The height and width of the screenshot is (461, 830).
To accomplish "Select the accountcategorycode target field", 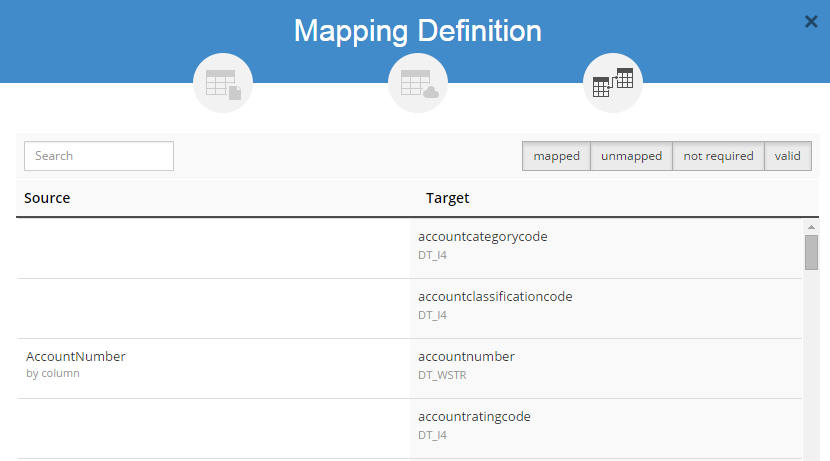I will (x=483, y=237).
